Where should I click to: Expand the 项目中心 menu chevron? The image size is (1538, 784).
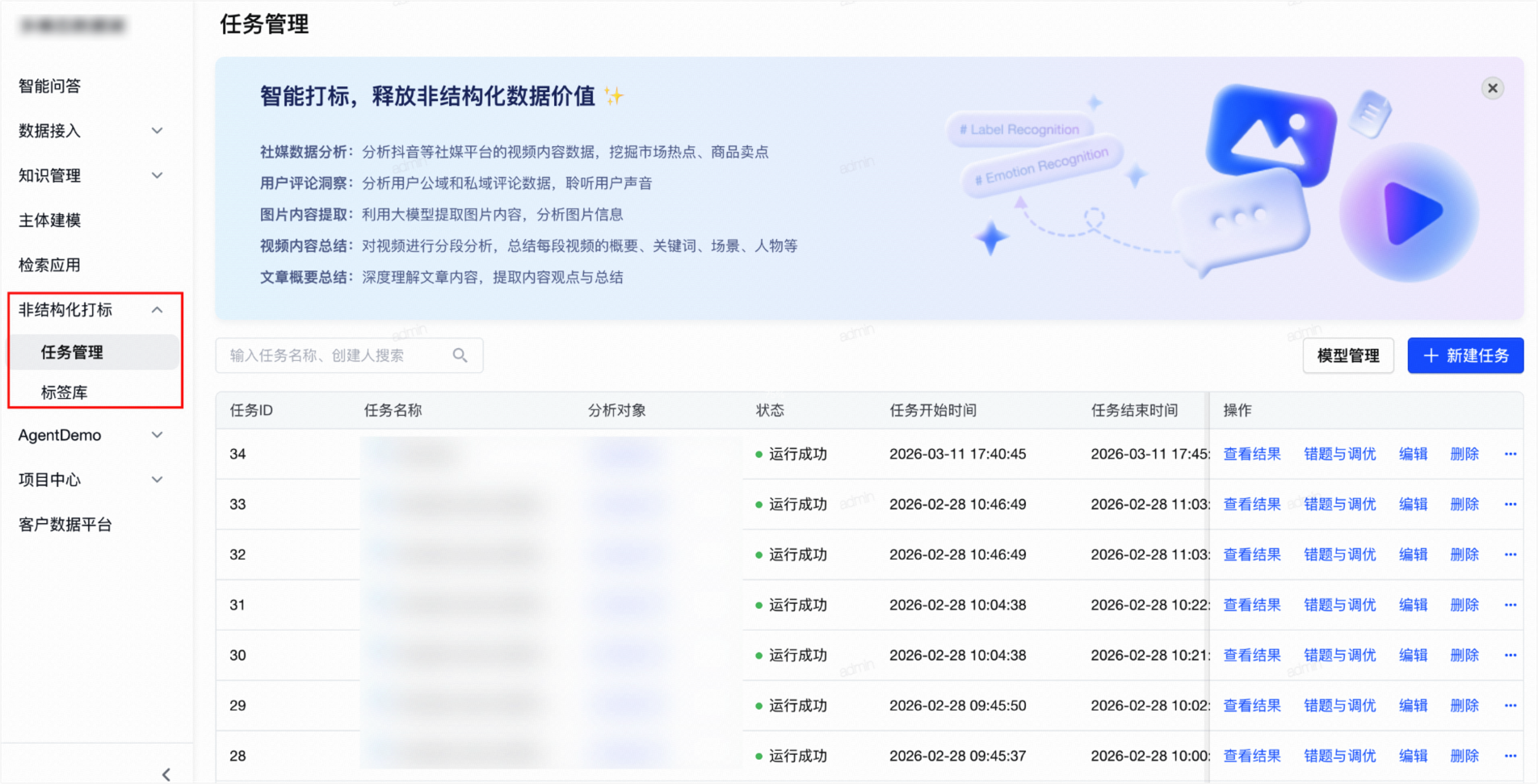[158, 480]
